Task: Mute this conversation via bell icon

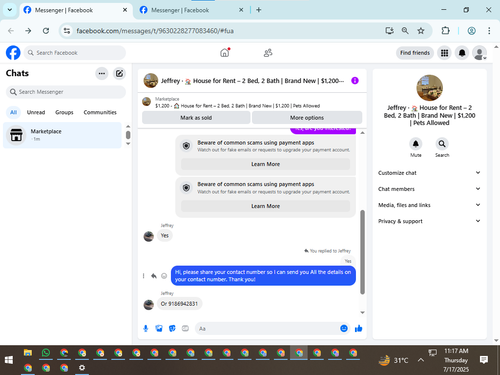Action: (416, 144)
